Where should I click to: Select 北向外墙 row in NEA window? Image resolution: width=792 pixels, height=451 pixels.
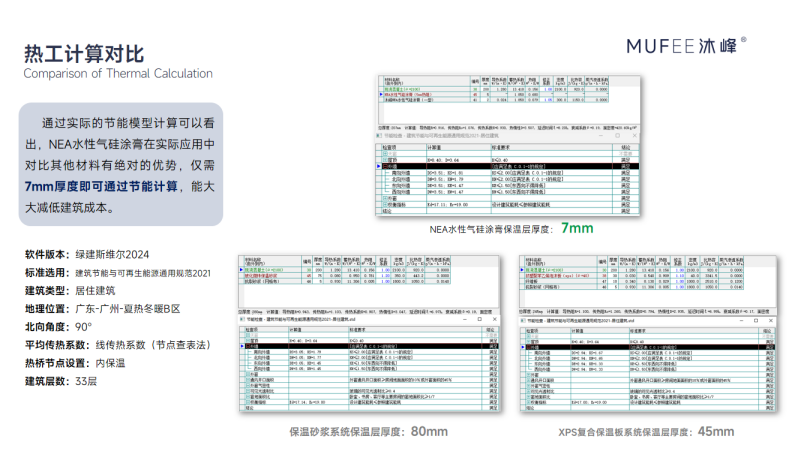point(508,179)
